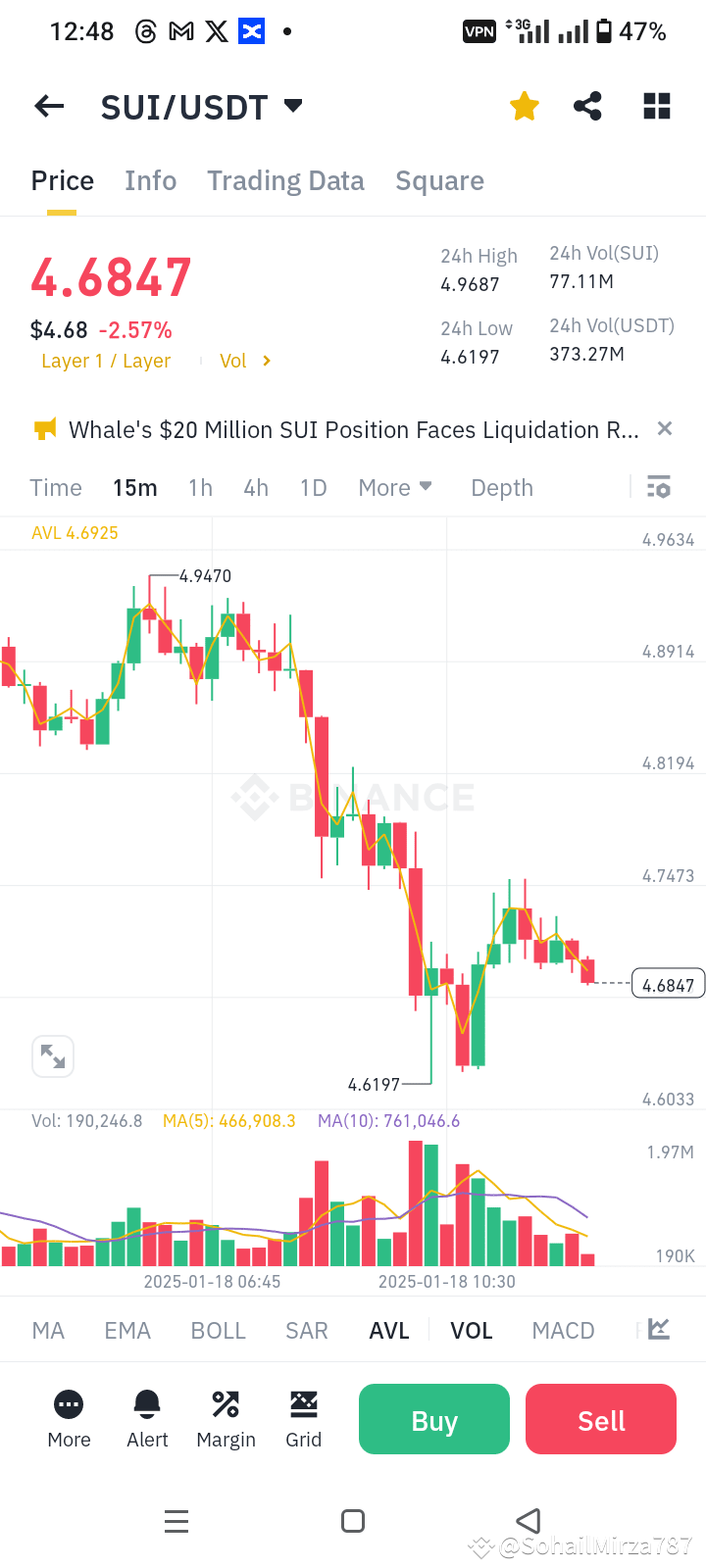Enable the BOLL indicator

[218, 1329]
